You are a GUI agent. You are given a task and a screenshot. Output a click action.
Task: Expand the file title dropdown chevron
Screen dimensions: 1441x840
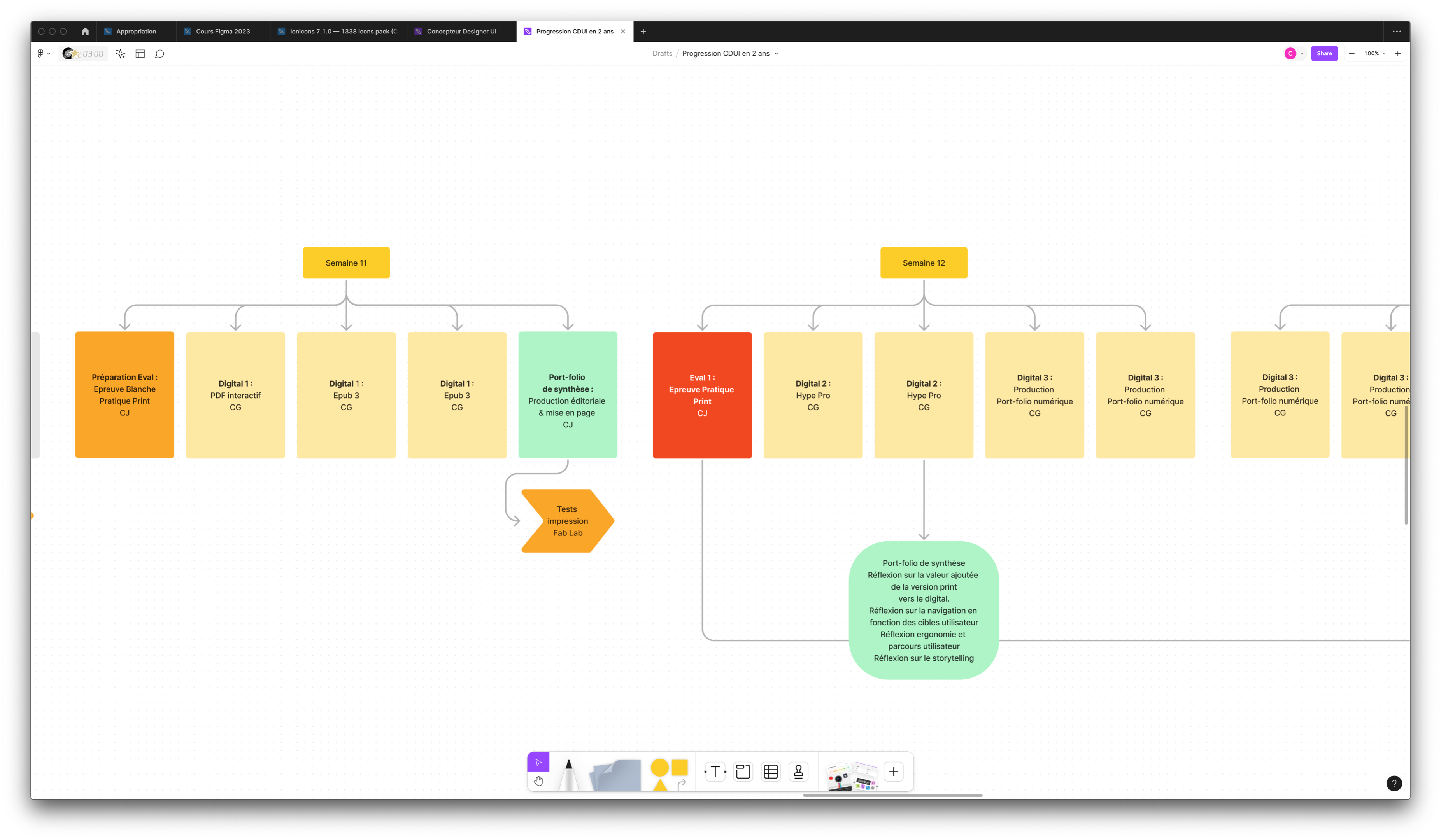coord(776,54)
